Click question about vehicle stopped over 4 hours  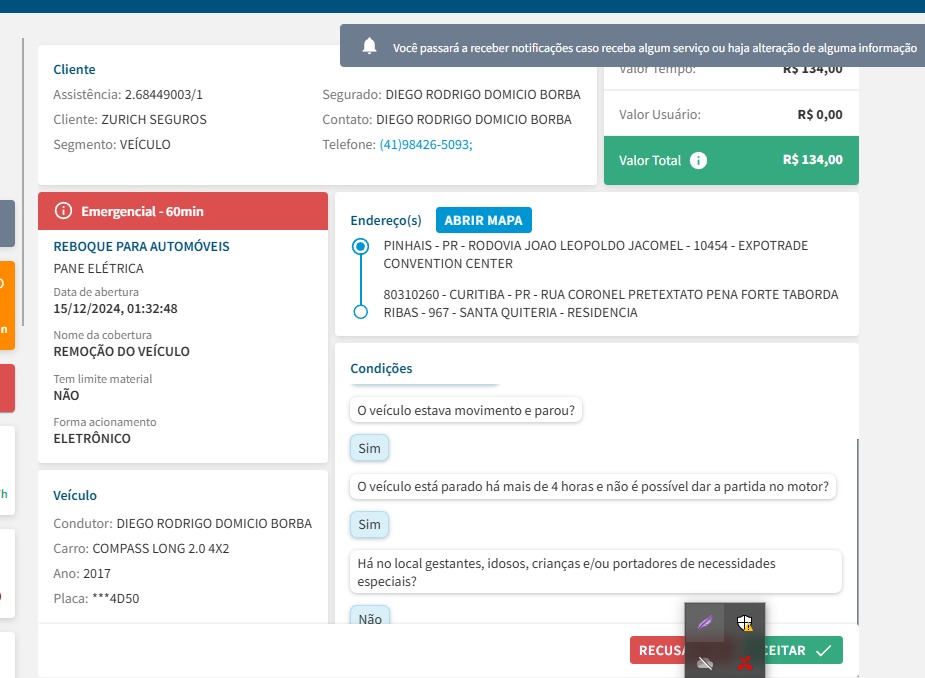(x=593, y=486)
